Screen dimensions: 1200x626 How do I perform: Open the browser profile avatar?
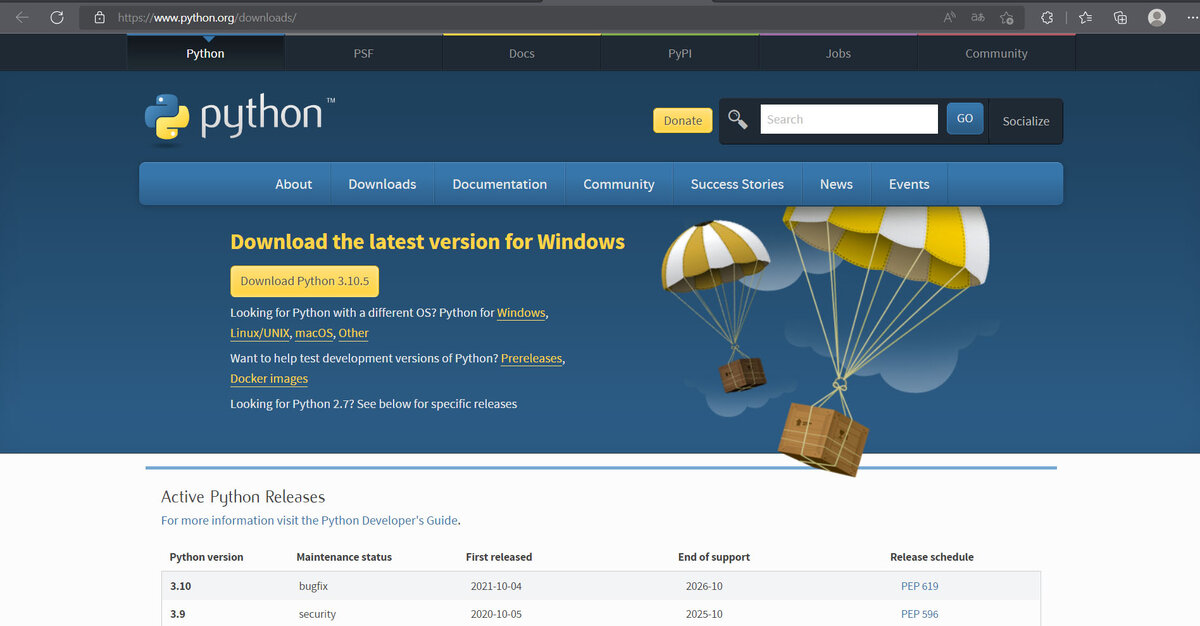[x=1157, y=17]
